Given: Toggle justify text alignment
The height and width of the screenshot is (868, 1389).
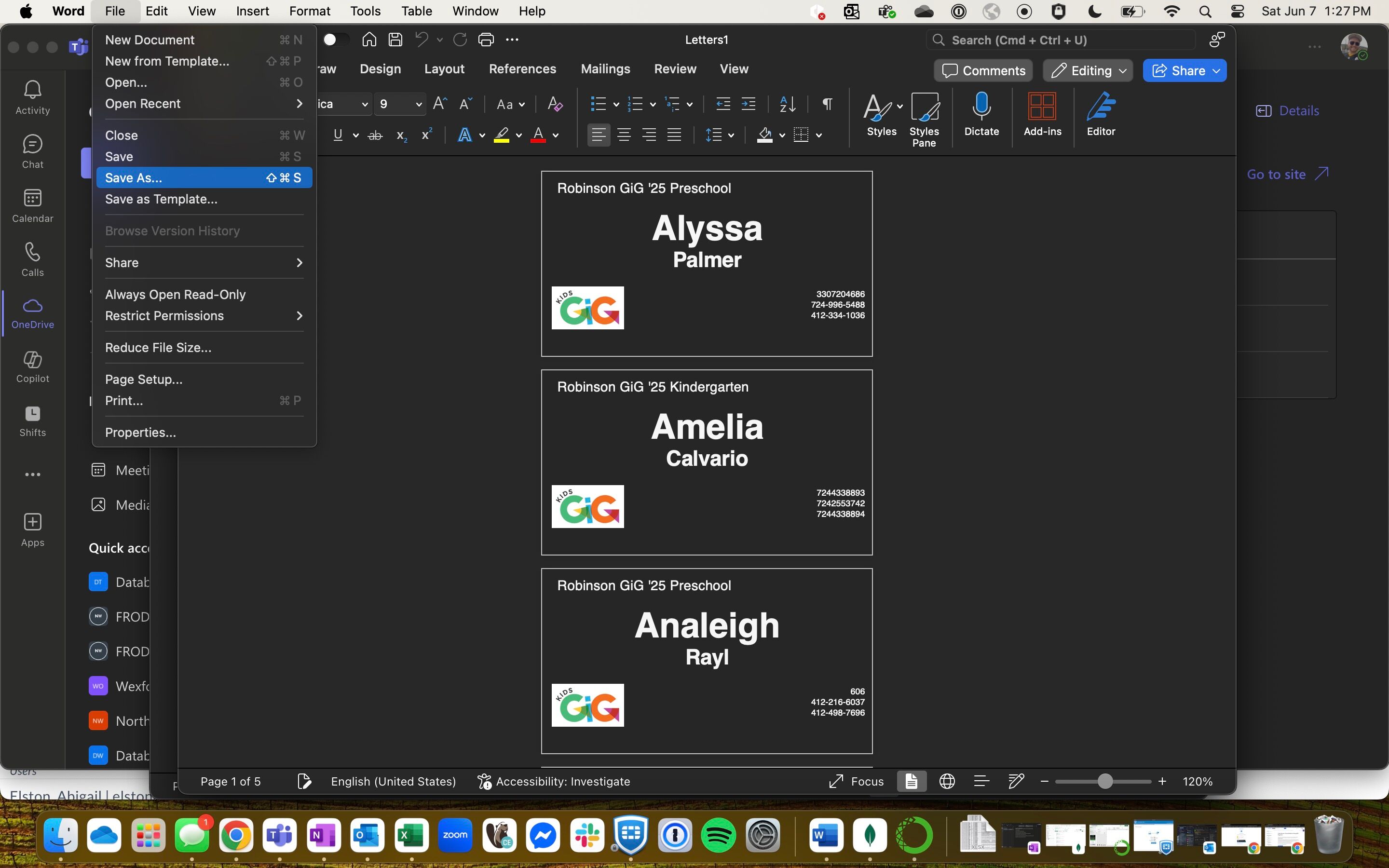Looking at the screenshot, I should [x=674, y=135].
